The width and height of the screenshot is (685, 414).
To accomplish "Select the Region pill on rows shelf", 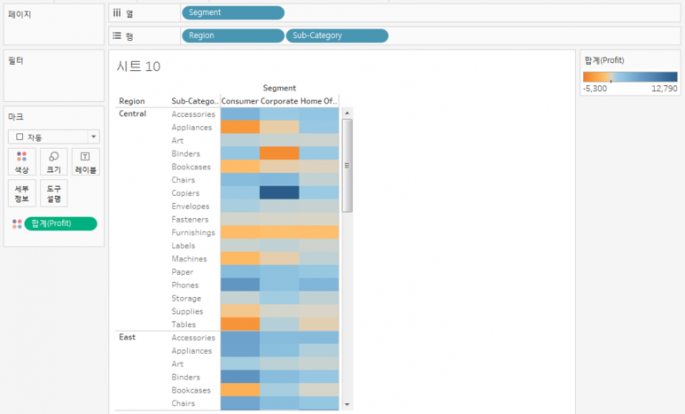I will point(232,36).
